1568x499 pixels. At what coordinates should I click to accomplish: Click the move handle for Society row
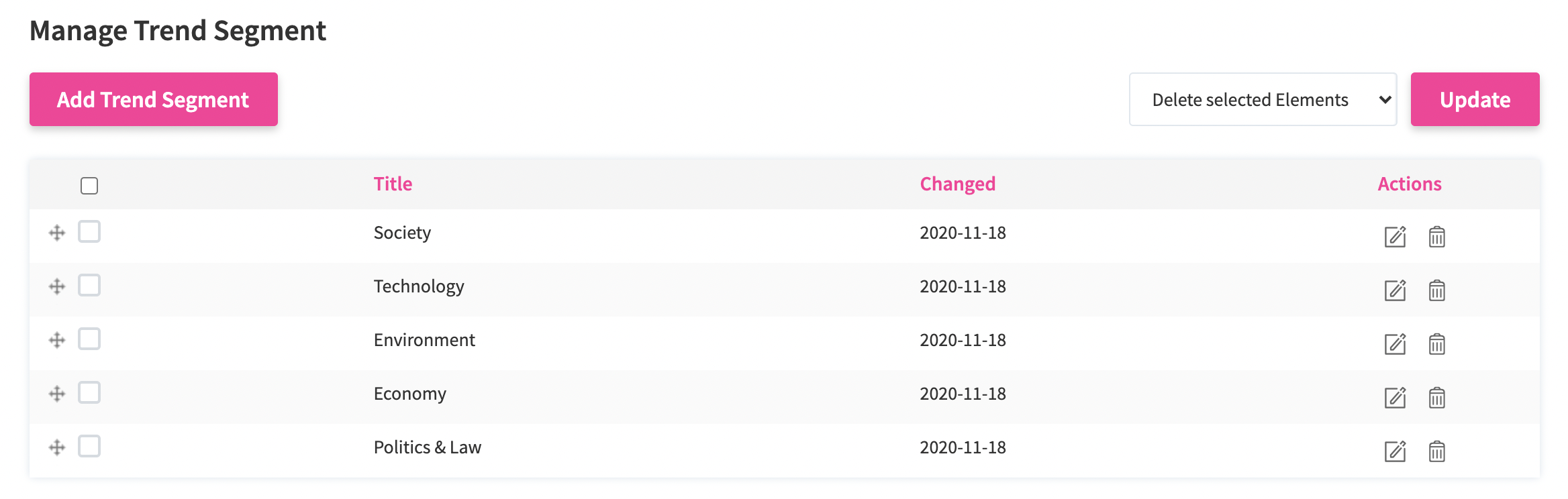pyautogui.click(x=57, y=233)
